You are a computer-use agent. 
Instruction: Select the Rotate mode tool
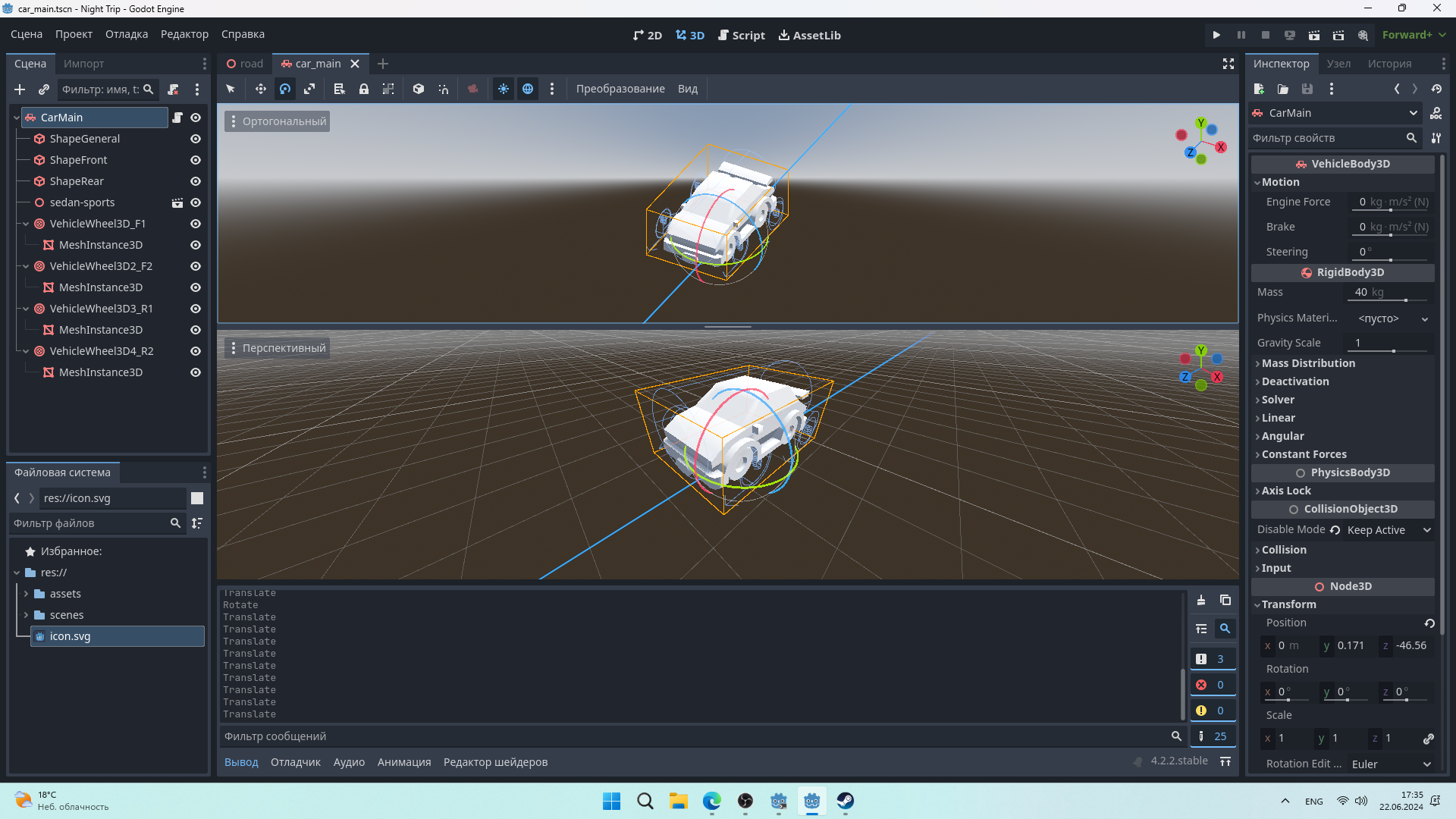click(285, 89)
